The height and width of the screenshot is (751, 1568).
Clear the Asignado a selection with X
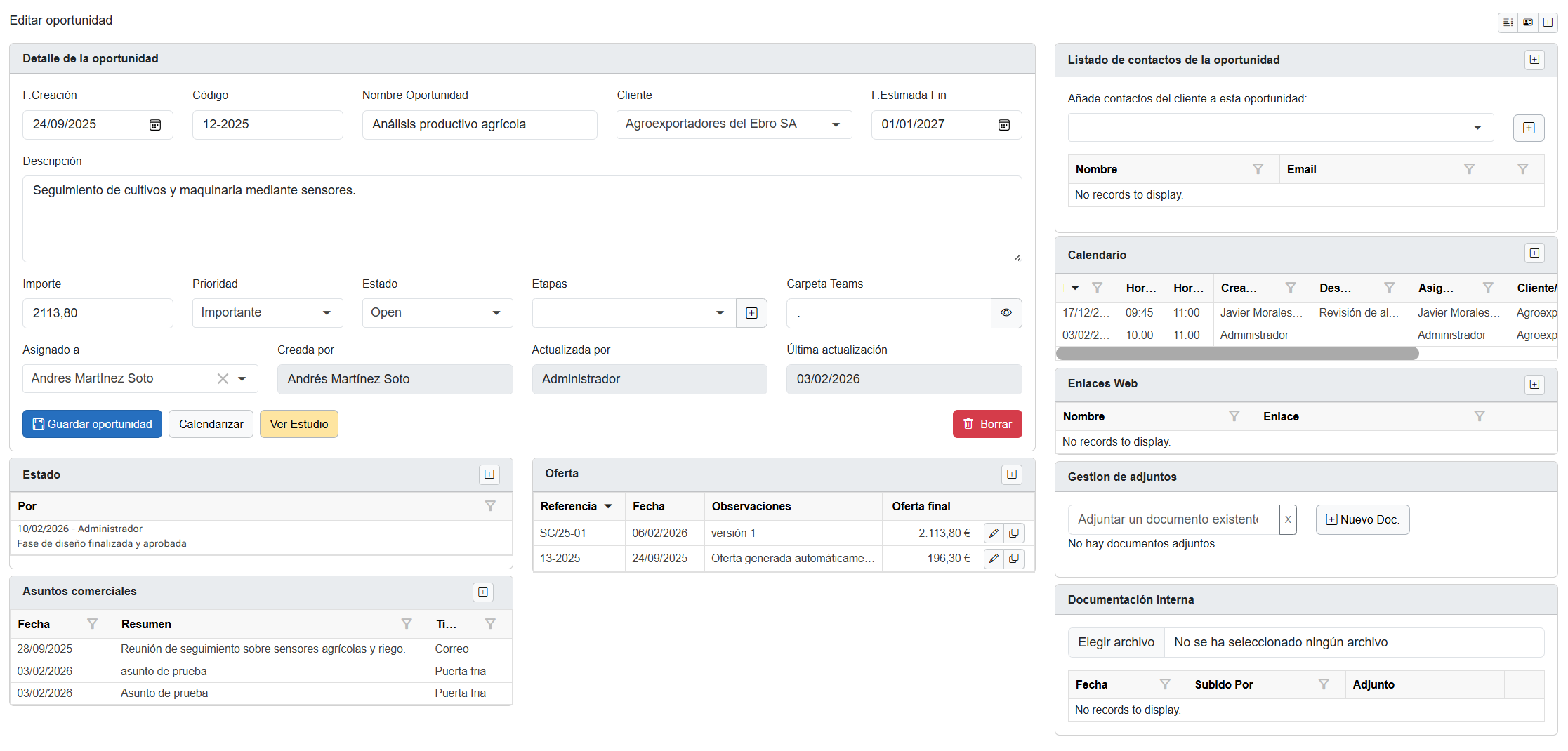[223, 379]
